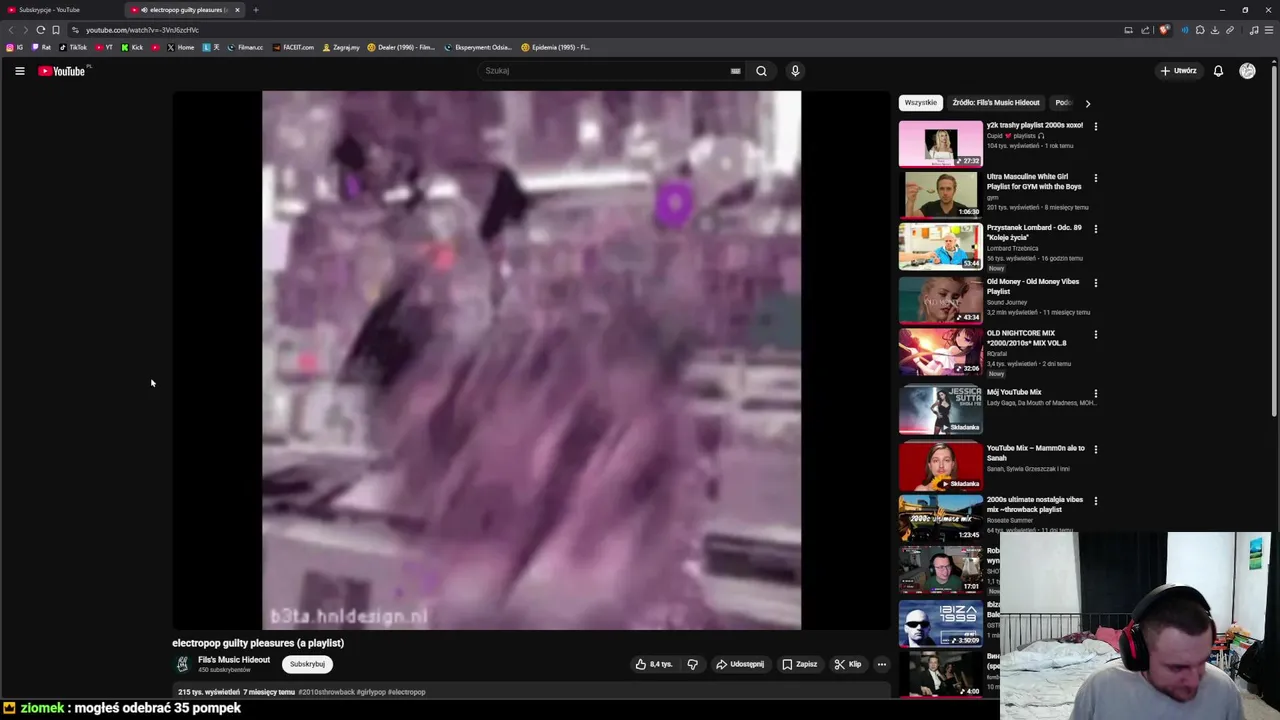Open the on-screen keyboard in the search box
Screen dimensions: 1280x720
[735, 71]
